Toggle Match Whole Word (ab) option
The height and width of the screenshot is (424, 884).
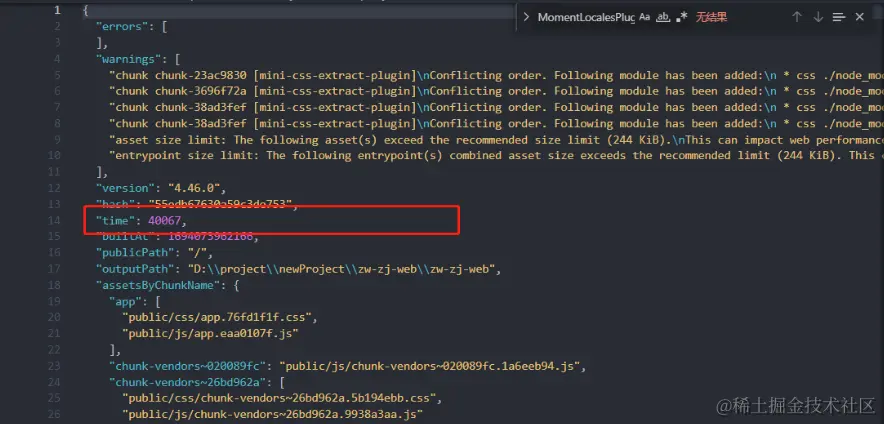(x=664, y=17)
